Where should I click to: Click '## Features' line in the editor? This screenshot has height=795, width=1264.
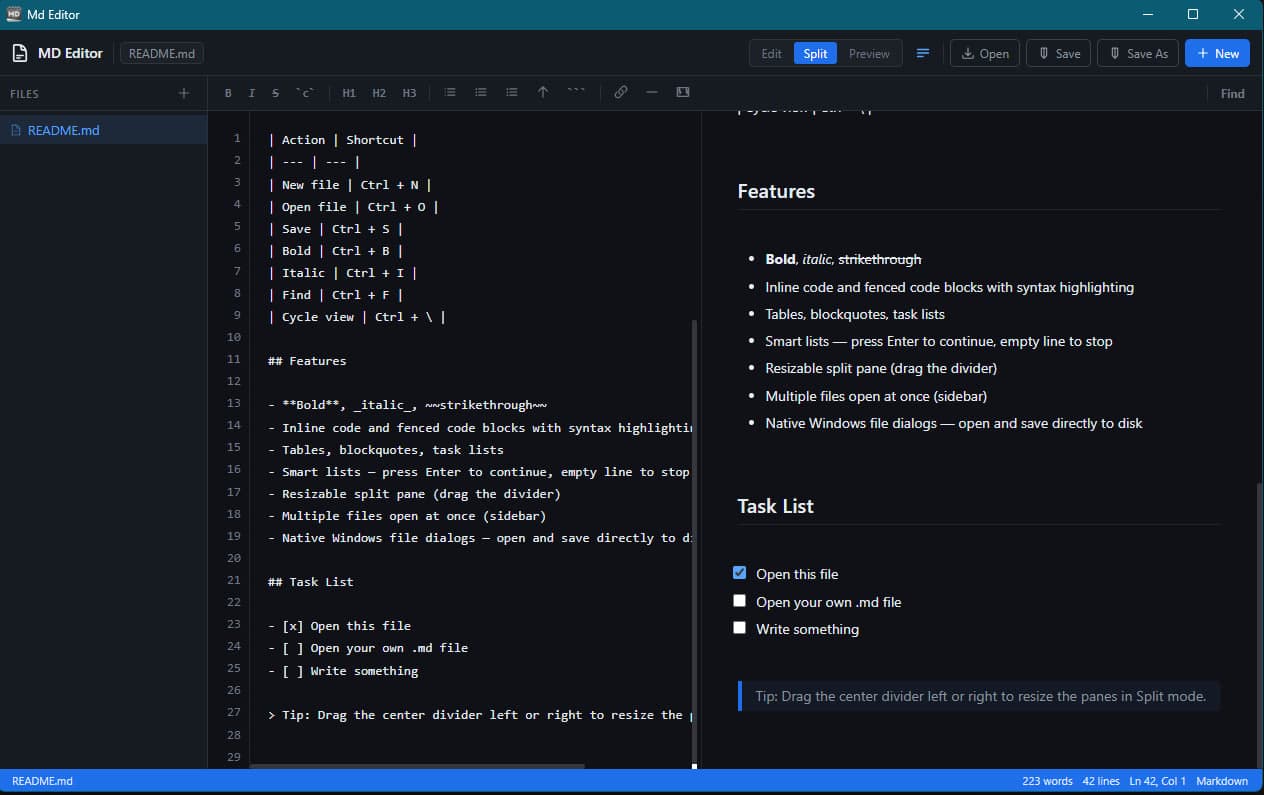tap(307, 360)
